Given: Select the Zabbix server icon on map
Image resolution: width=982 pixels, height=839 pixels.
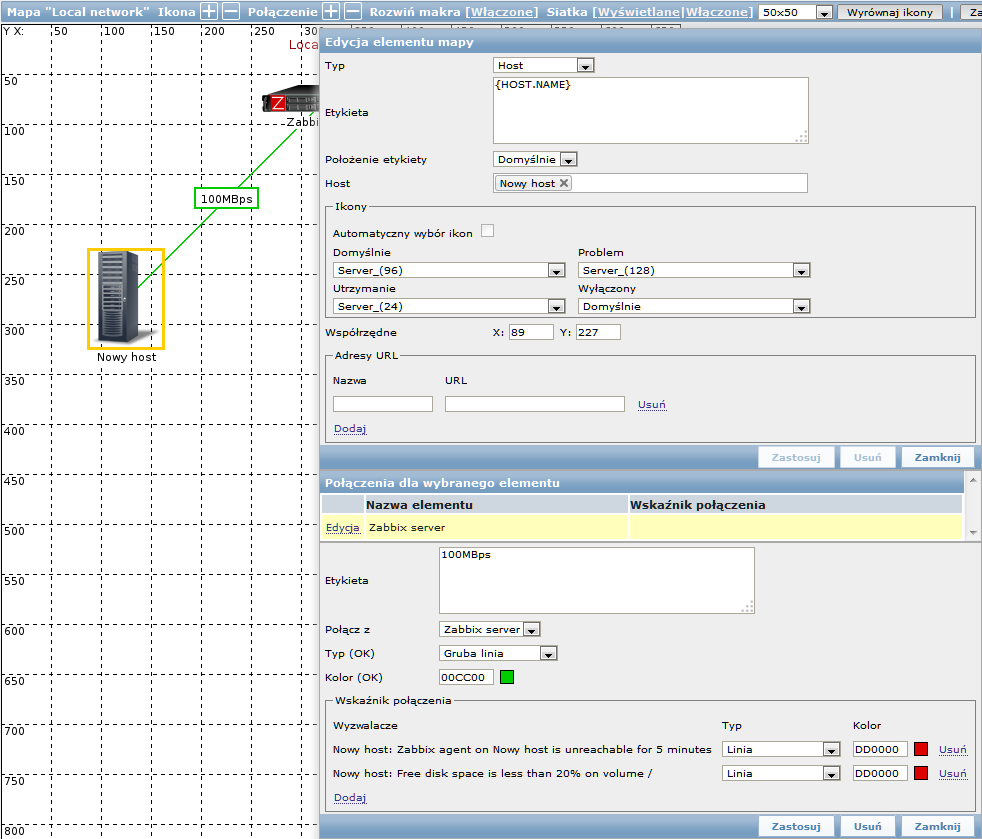Looking at the screenshot, I should (291, 99).
